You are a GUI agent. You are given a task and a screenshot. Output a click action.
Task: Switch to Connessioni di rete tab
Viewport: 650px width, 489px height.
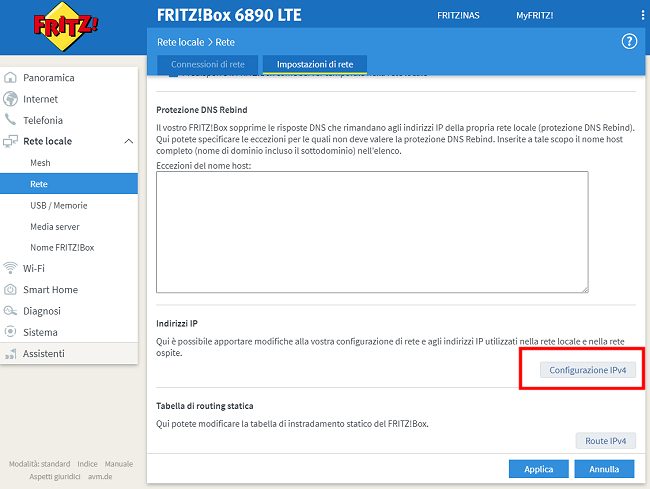pos(208,65)
